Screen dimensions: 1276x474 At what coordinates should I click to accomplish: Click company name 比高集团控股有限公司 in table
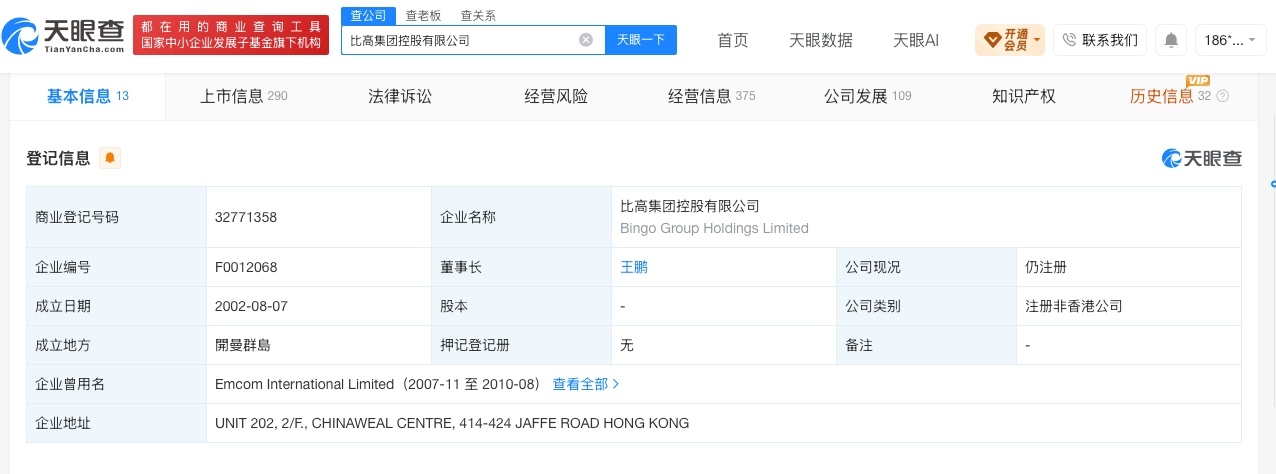(x=690, y=206)
